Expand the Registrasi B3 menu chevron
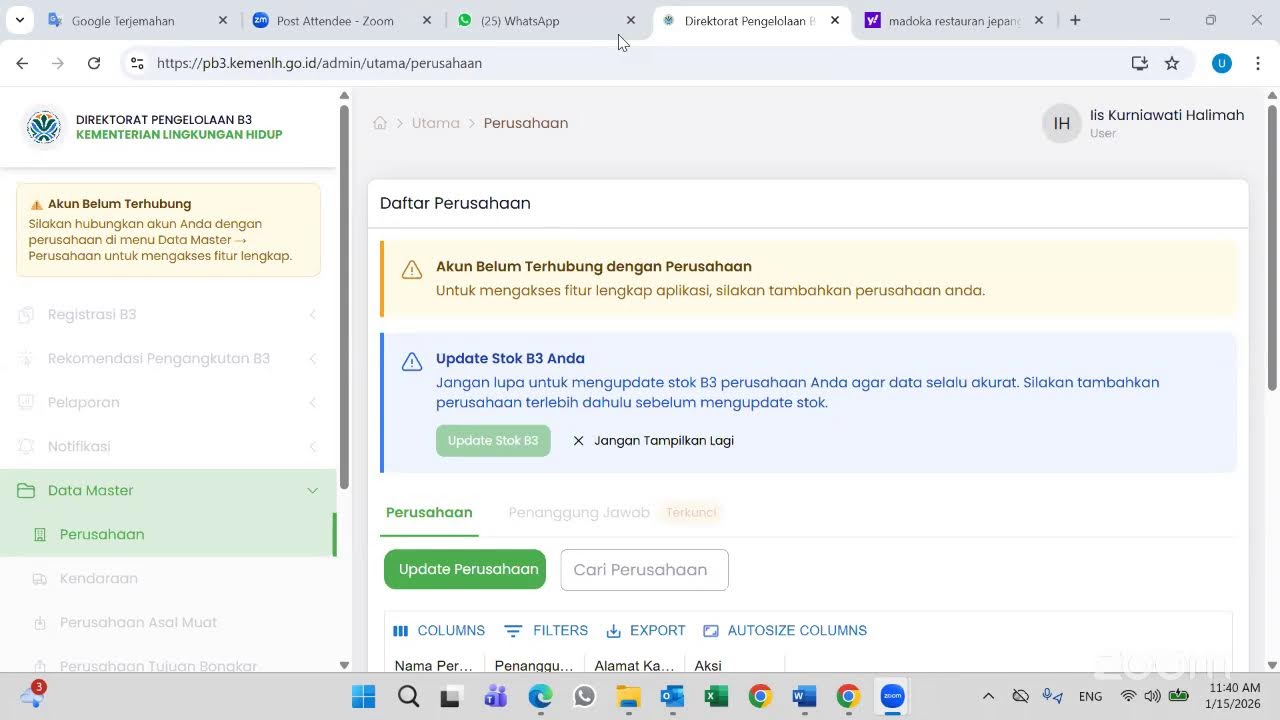The height and width of the screenshot is (720, 1280). click(312, 315)
